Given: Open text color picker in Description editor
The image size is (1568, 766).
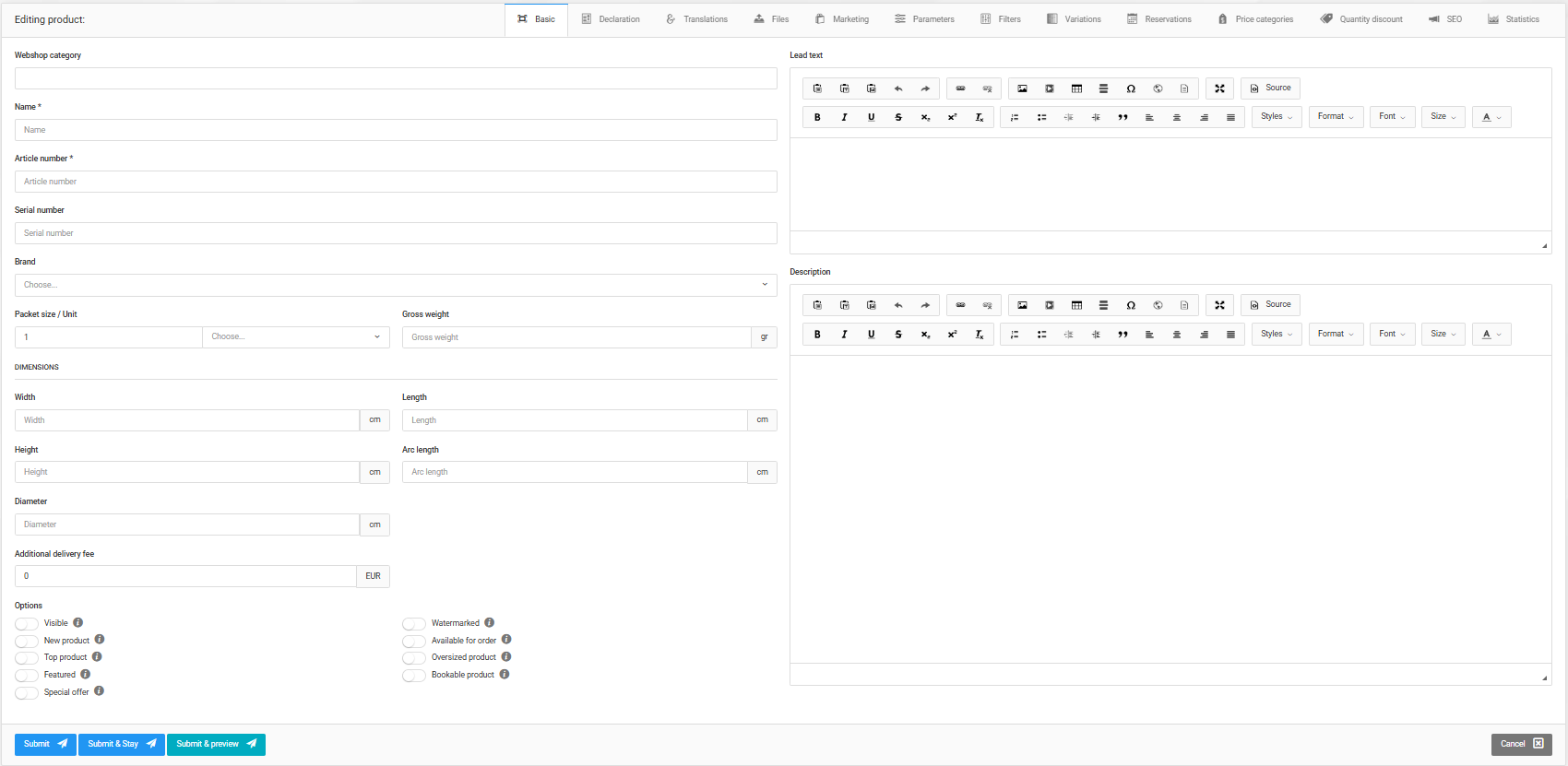Looking at the screenshot, I should [1491, 335].
